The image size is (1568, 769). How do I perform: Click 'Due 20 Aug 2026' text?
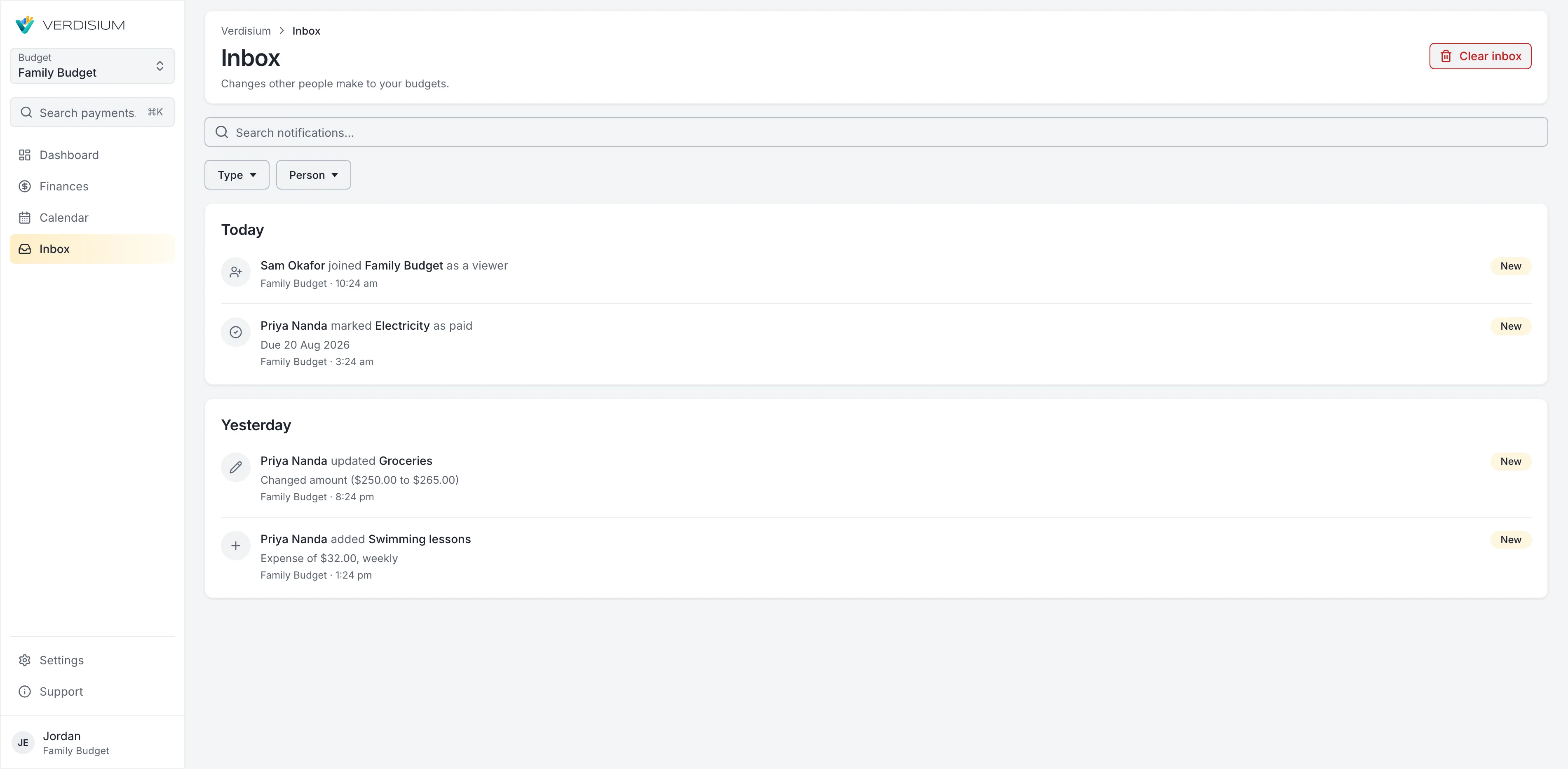(x=305, y=345)
